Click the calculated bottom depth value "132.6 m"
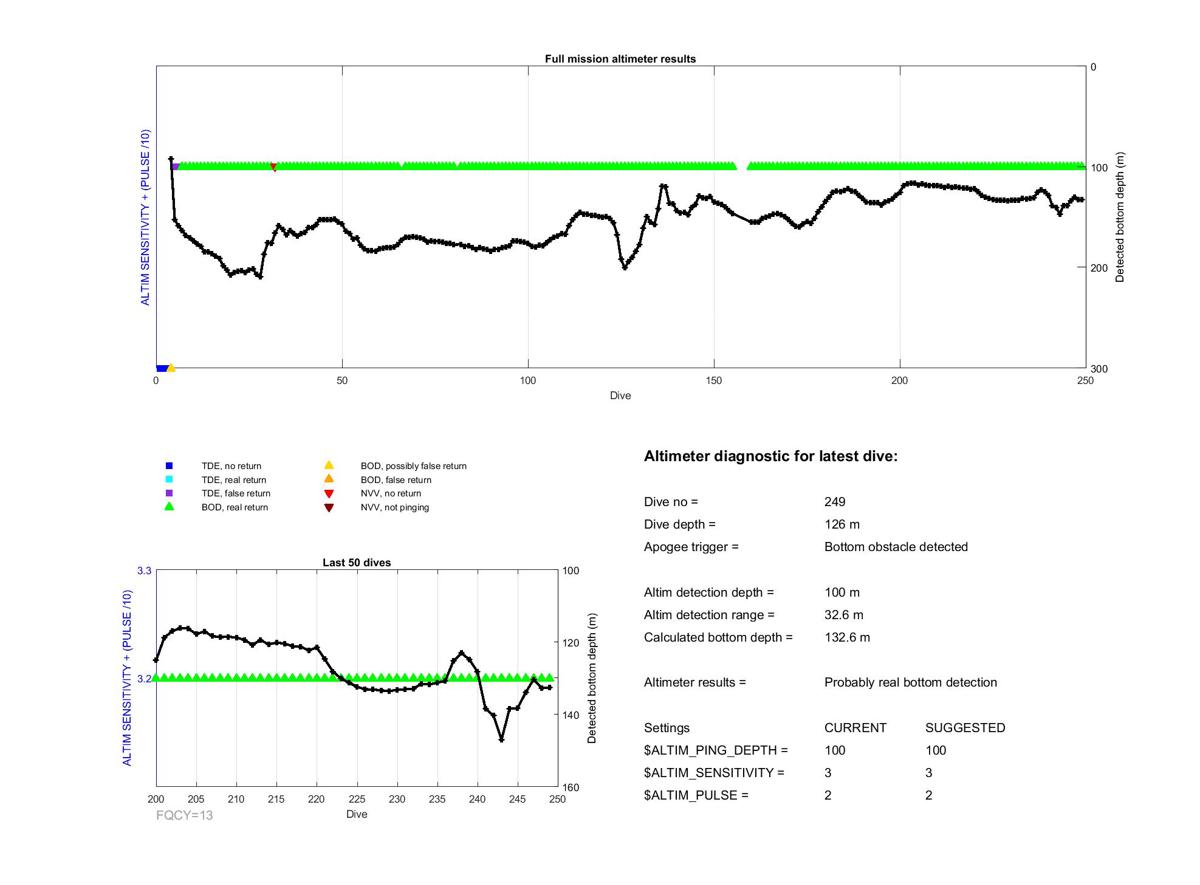 click(x=847, y=638)
